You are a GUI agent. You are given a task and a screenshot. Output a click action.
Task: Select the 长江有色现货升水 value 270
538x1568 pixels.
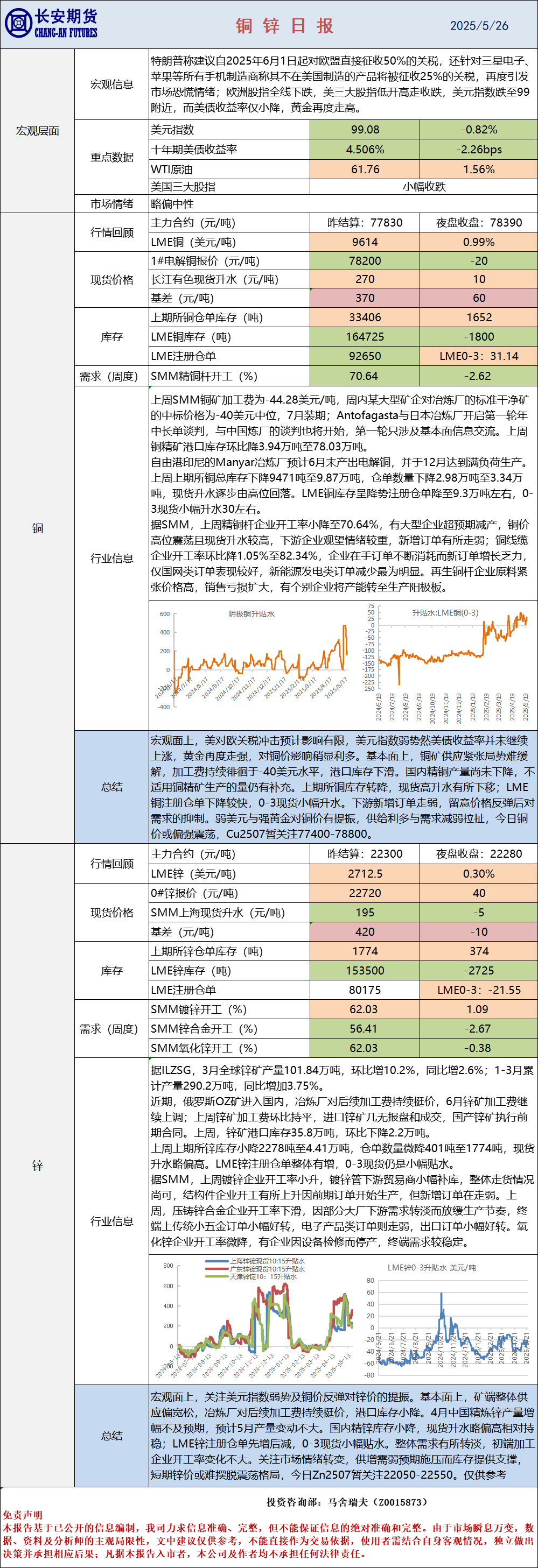click(365, 279)
